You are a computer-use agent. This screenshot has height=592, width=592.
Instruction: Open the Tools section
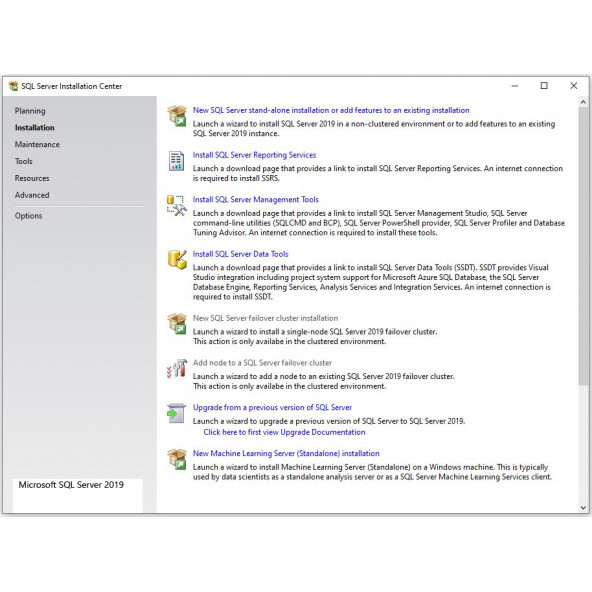coord(23,161)
